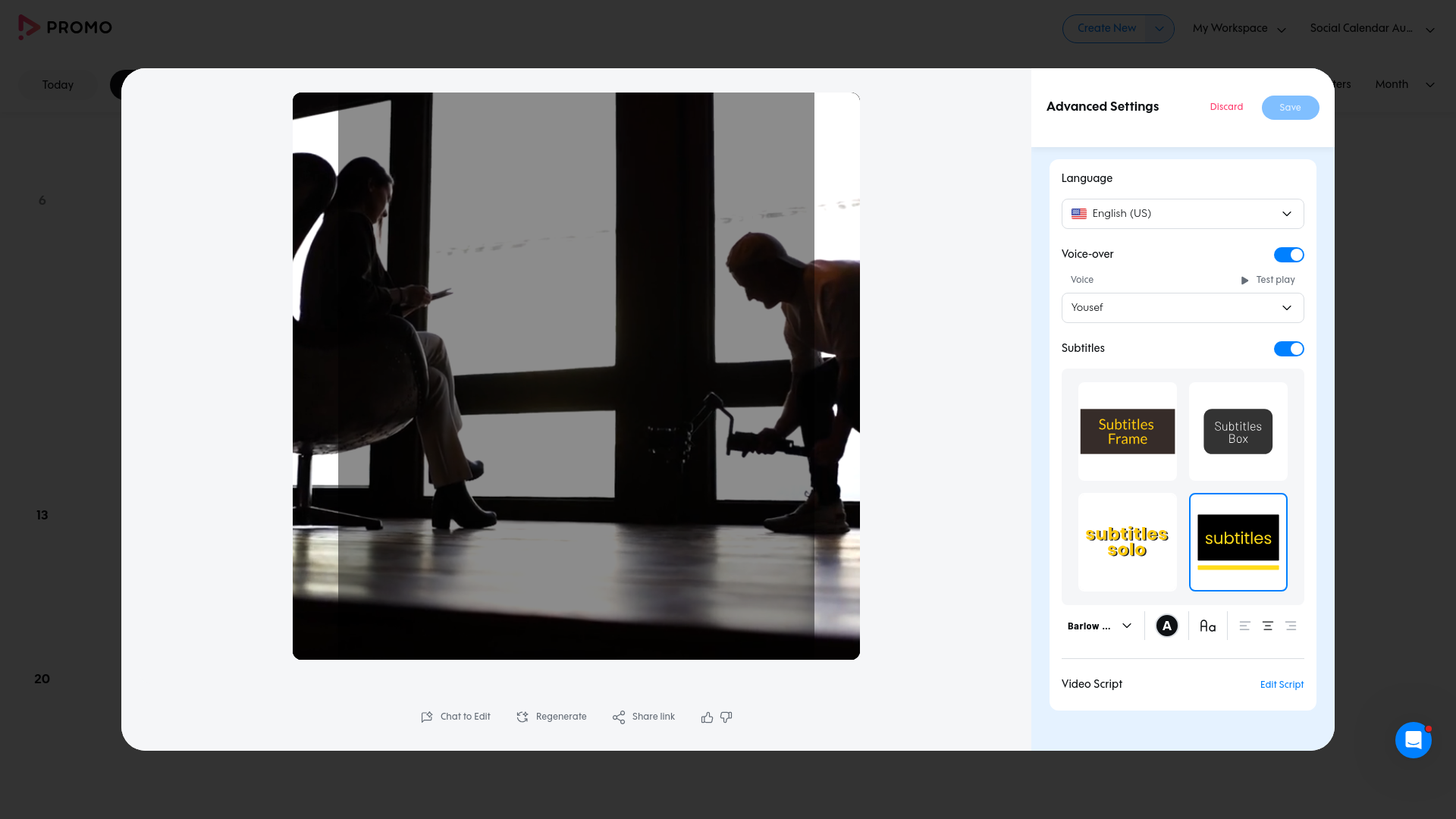Give the video a thumbs up
This screenshot has height=819, width=1456.
[x=706, y=717]
